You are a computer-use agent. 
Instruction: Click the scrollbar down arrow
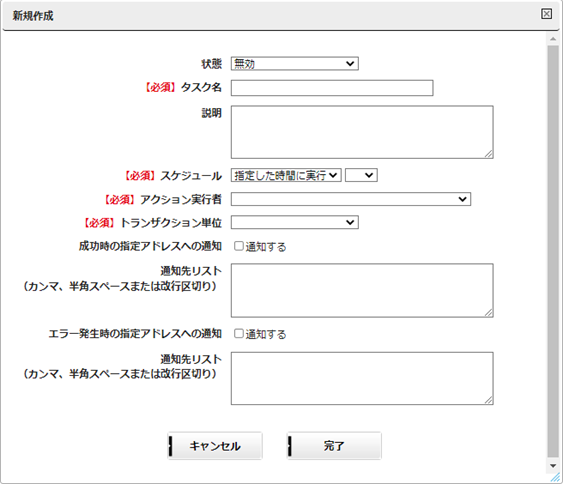(553, 466)
